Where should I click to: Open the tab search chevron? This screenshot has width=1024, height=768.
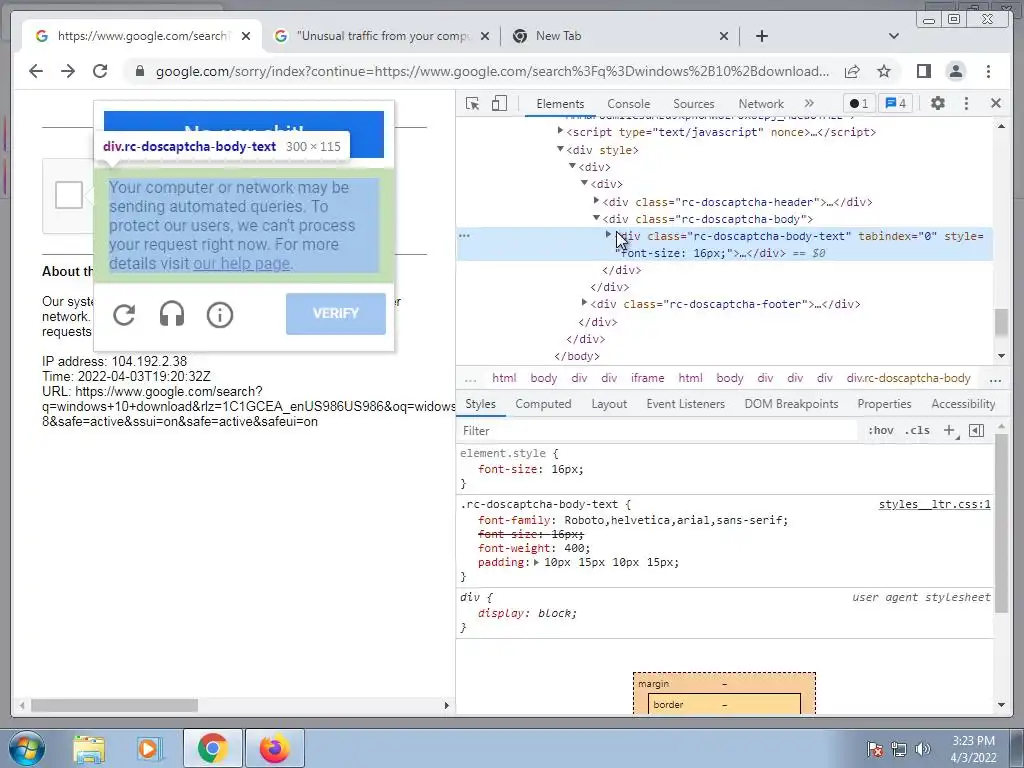894,36
